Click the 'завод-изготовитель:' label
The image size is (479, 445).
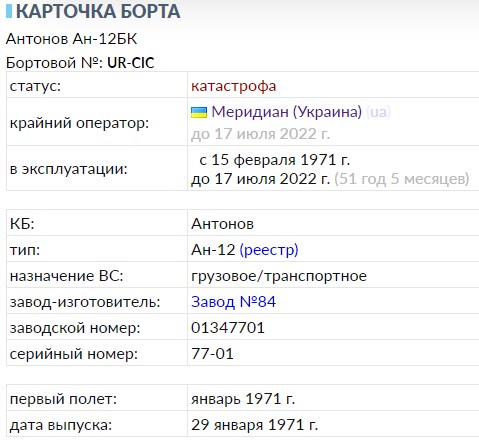pyautogui.click(x=85, y=302)
